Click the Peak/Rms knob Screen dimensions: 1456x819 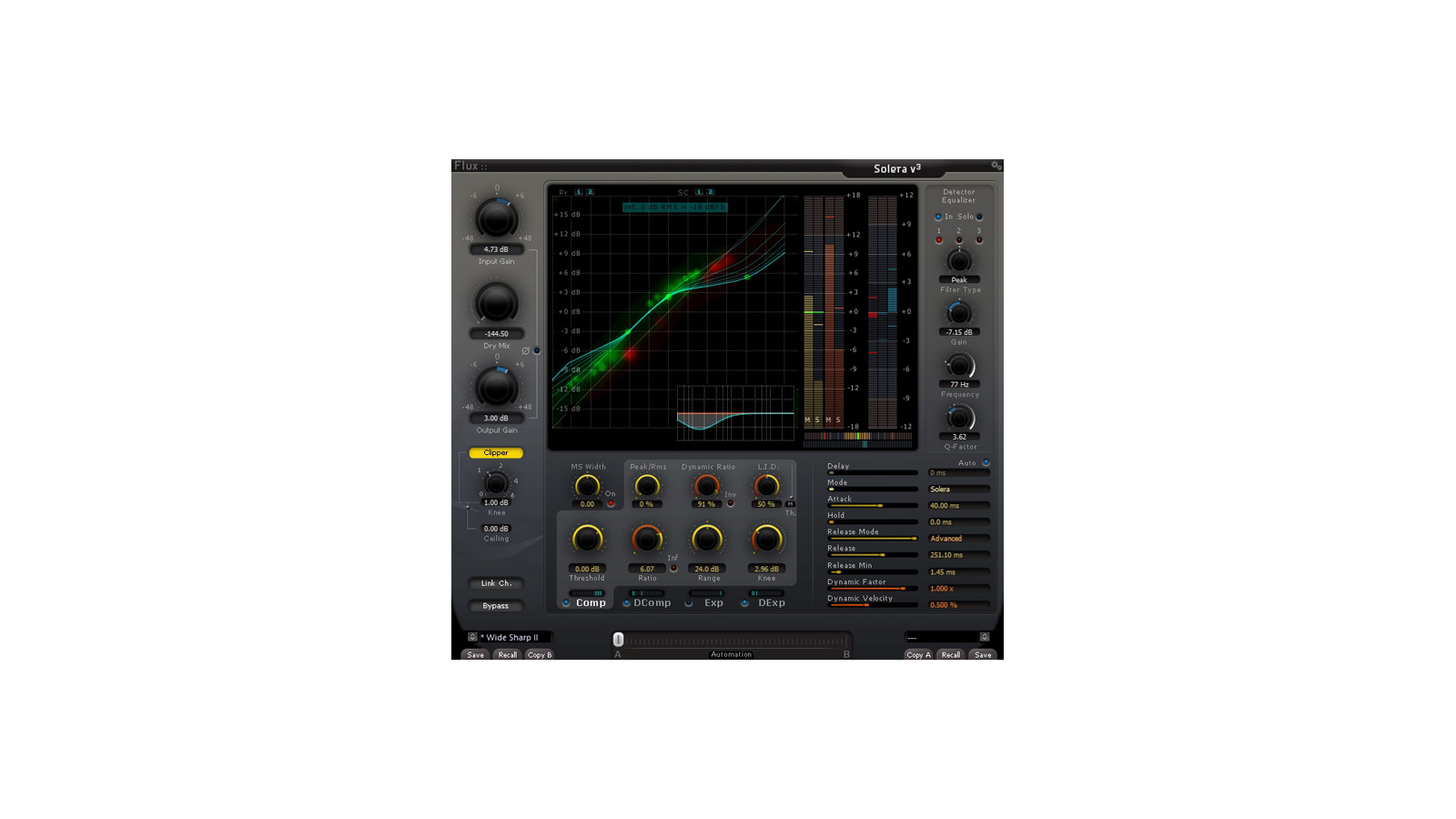[x=647, y=487]
